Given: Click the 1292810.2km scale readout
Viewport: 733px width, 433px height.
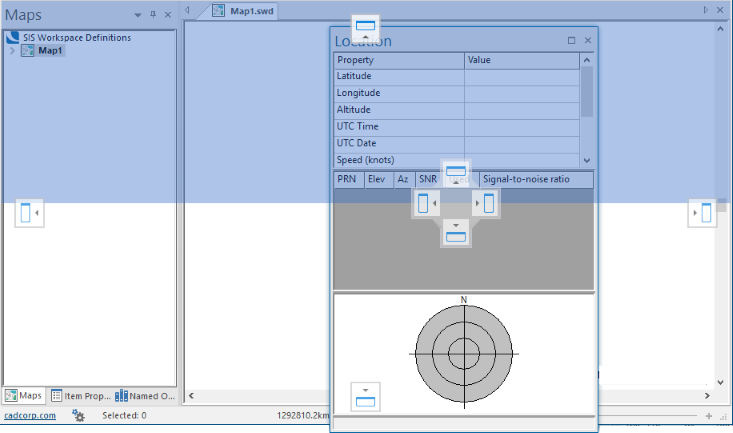Looking at the screenshot, I should point(303,415).
